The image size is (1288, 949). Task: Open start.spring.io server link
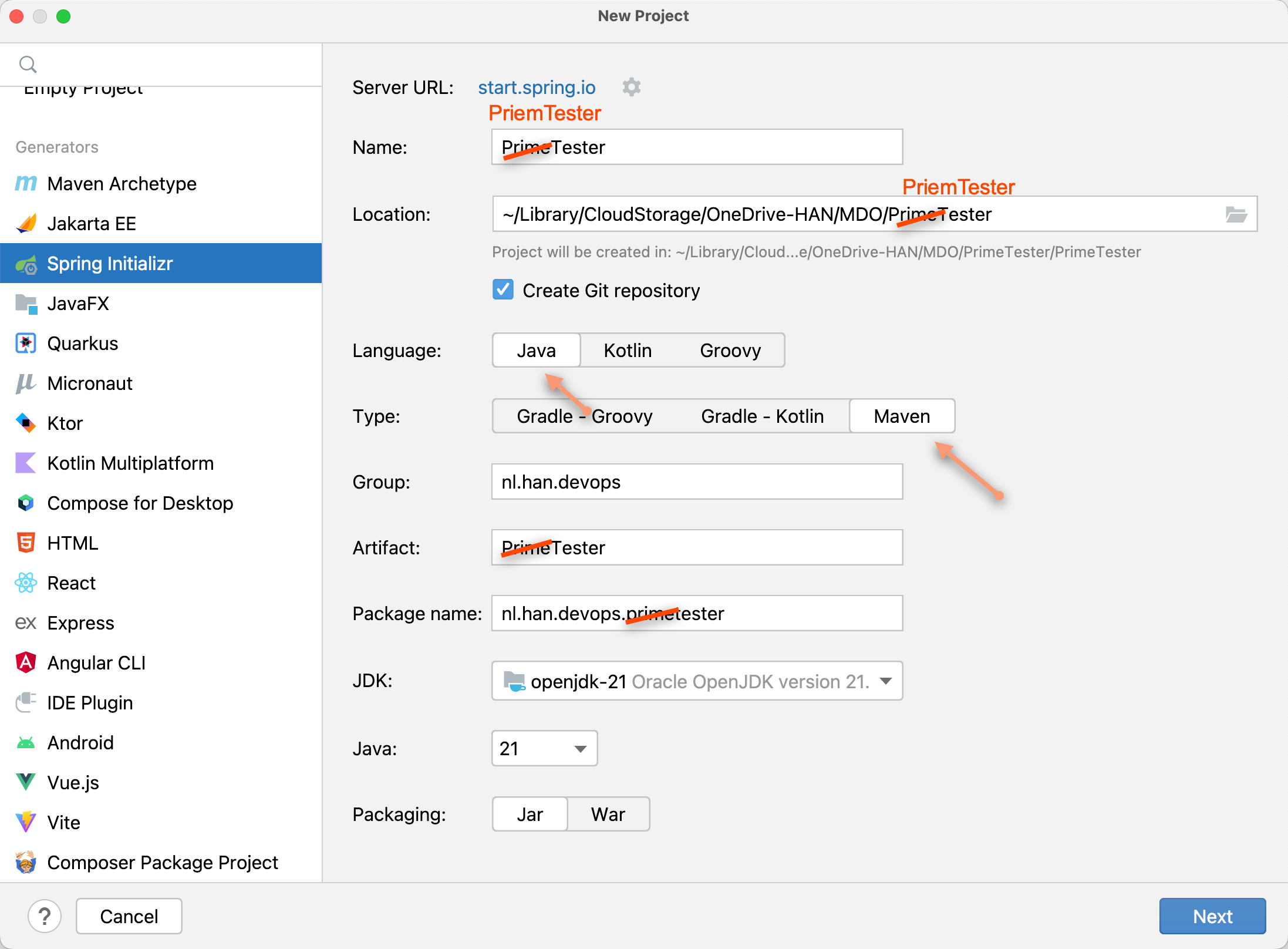coord(537,88)
